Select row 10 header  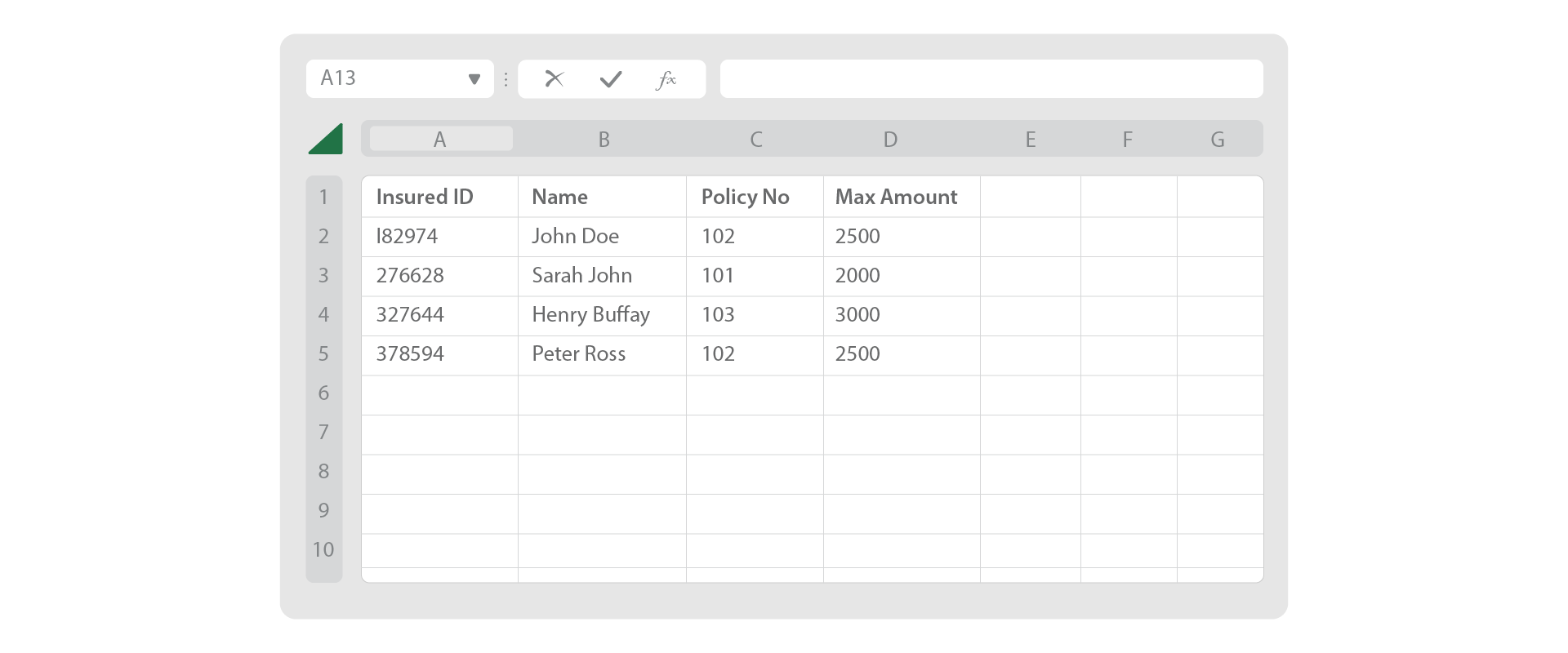323,549
